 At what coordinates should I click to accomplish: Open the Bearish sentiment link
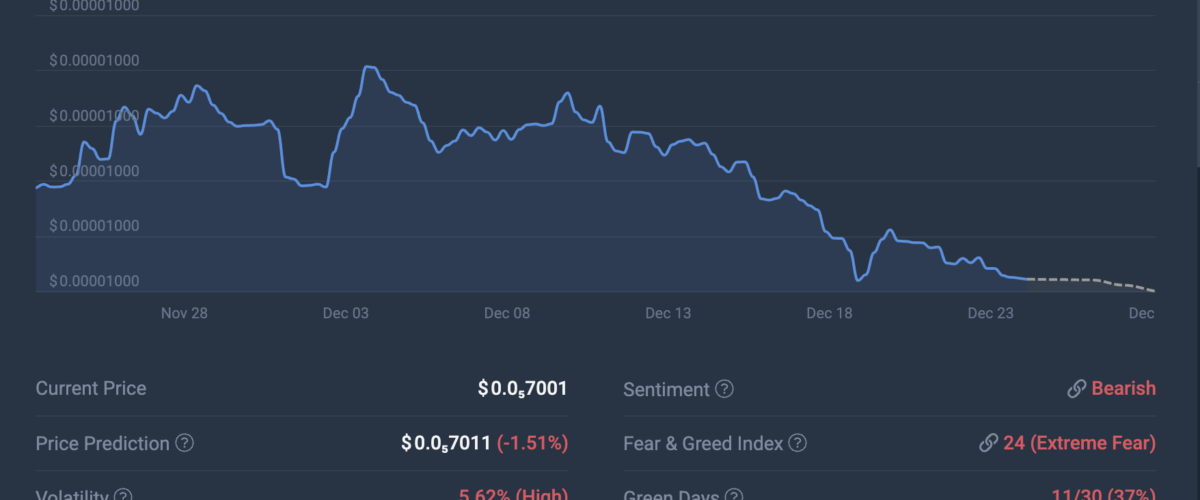1123,389
